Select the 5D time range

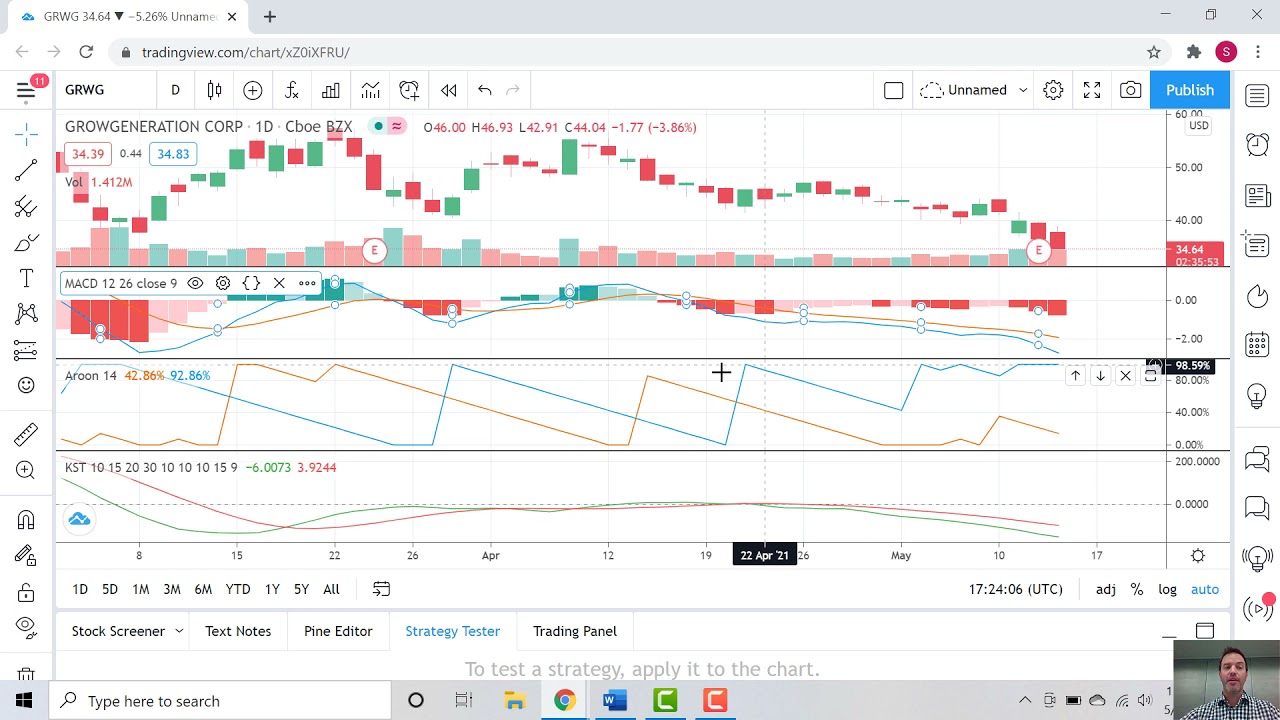[x=110, y=589]
